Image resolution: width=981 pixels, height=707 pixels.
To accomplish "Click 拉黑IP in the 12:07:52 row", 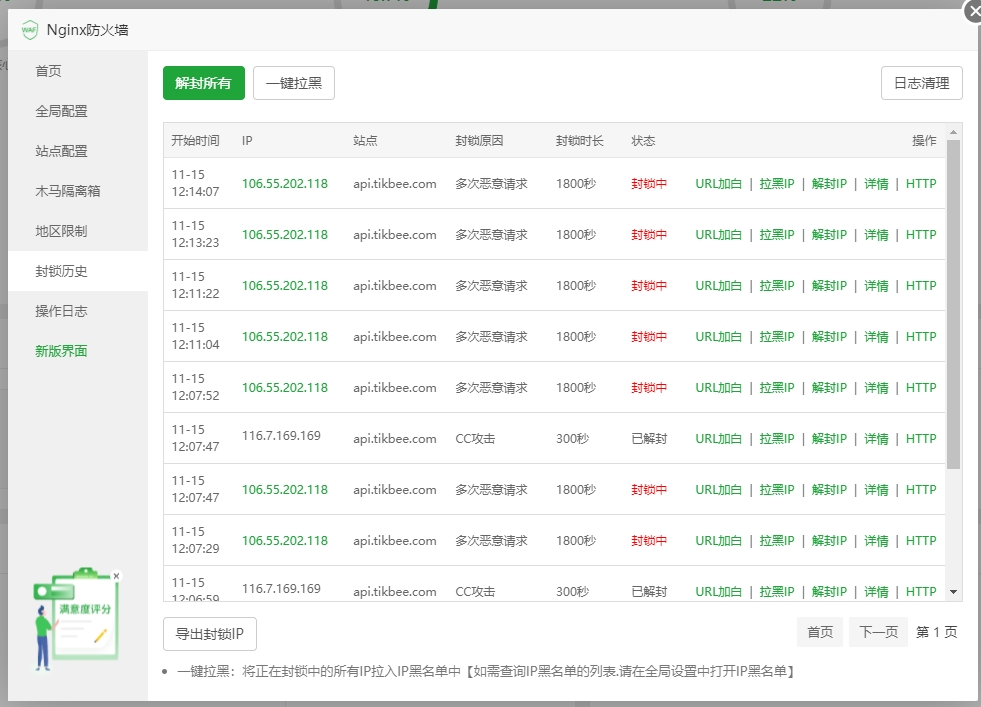I will coord(776,388).
